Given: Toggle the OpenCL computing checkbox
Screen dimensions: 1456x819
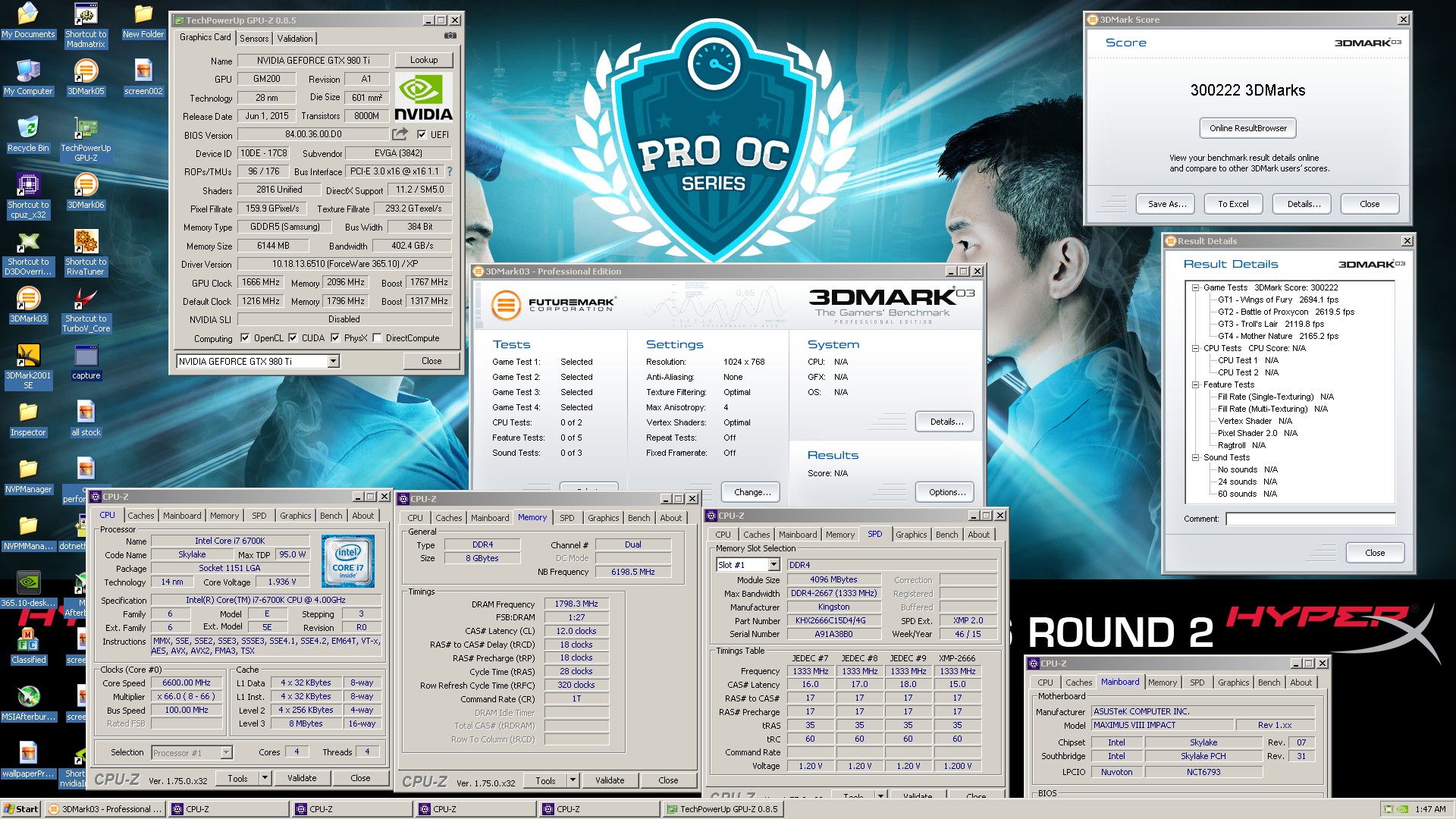Looking at the screenshot, I should (x=245, y=338).
